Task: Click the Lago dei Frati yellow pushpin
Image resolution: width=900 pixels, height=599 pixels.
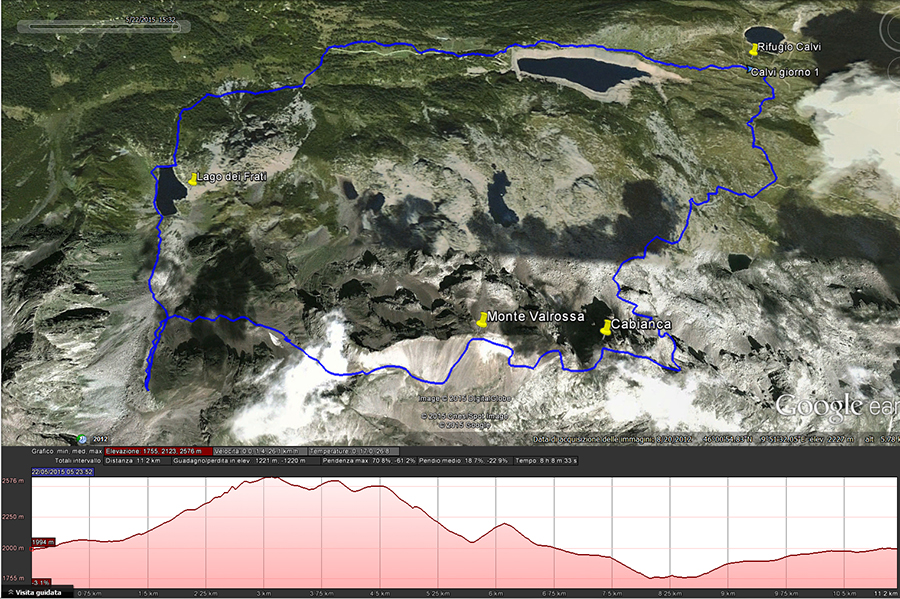Action: point(193,179)
